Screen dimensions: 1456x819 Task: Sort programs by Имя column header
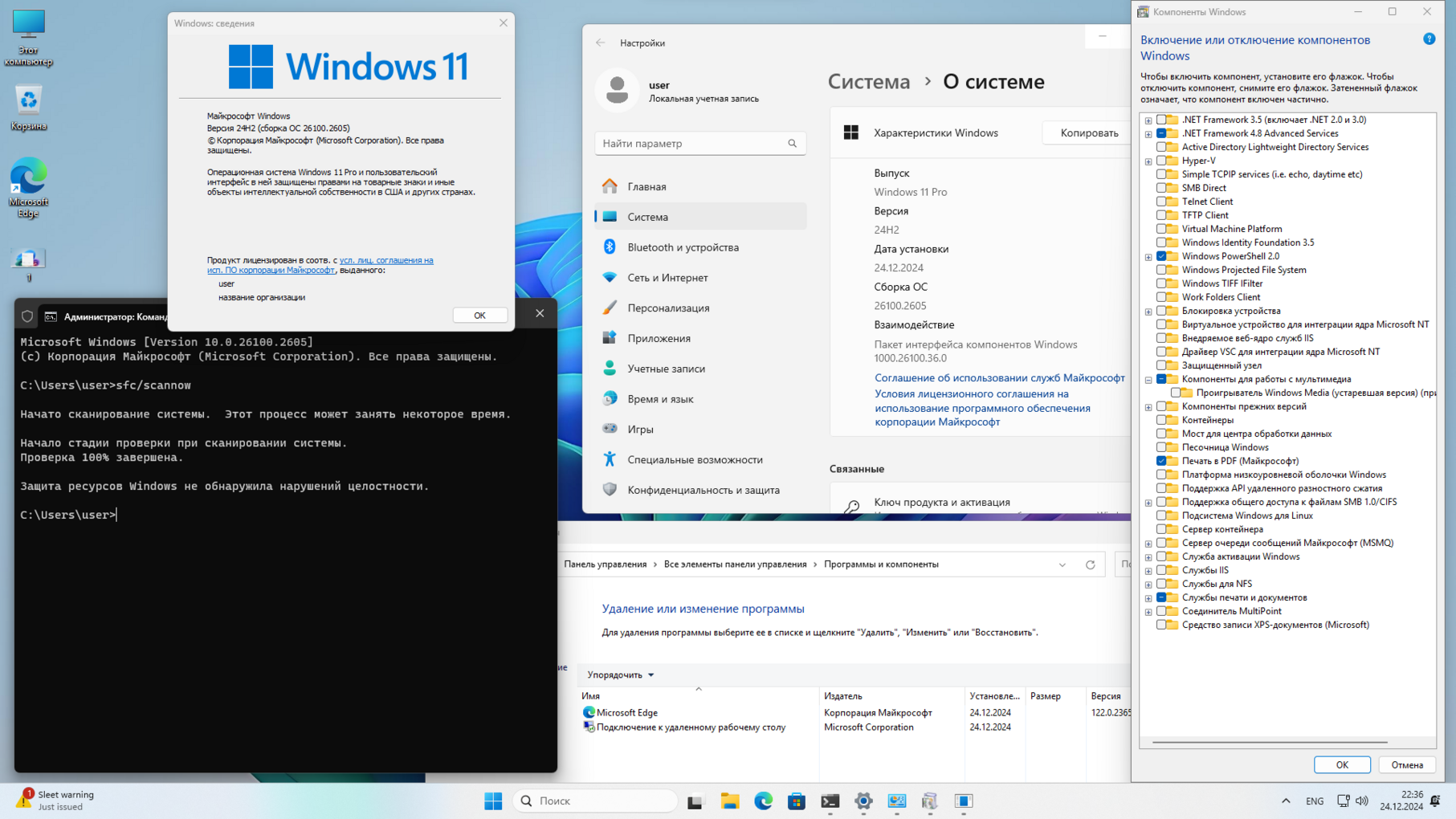(x=698, y=696)
